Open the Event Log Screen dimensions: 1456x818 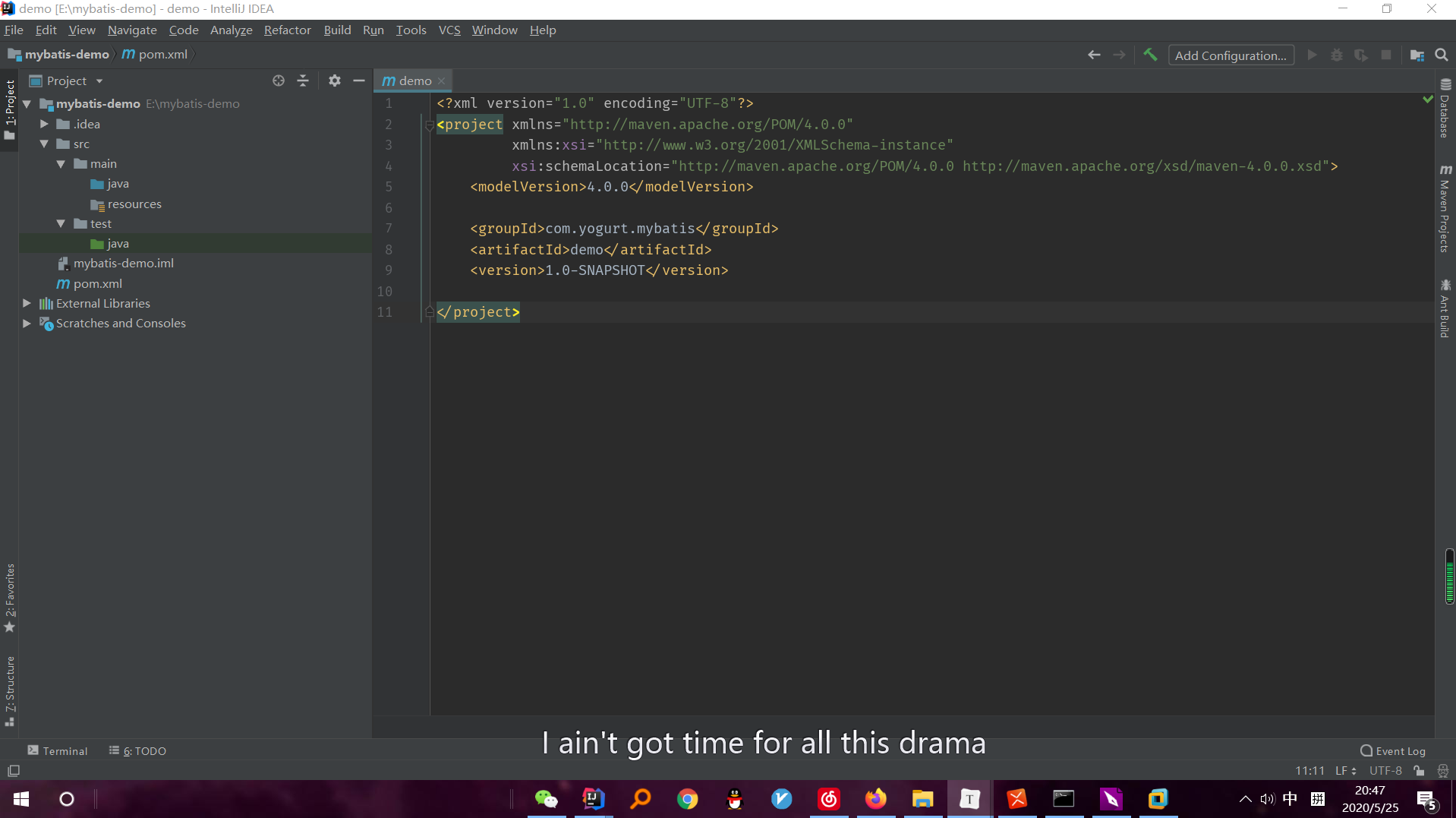click(1393, 750)
